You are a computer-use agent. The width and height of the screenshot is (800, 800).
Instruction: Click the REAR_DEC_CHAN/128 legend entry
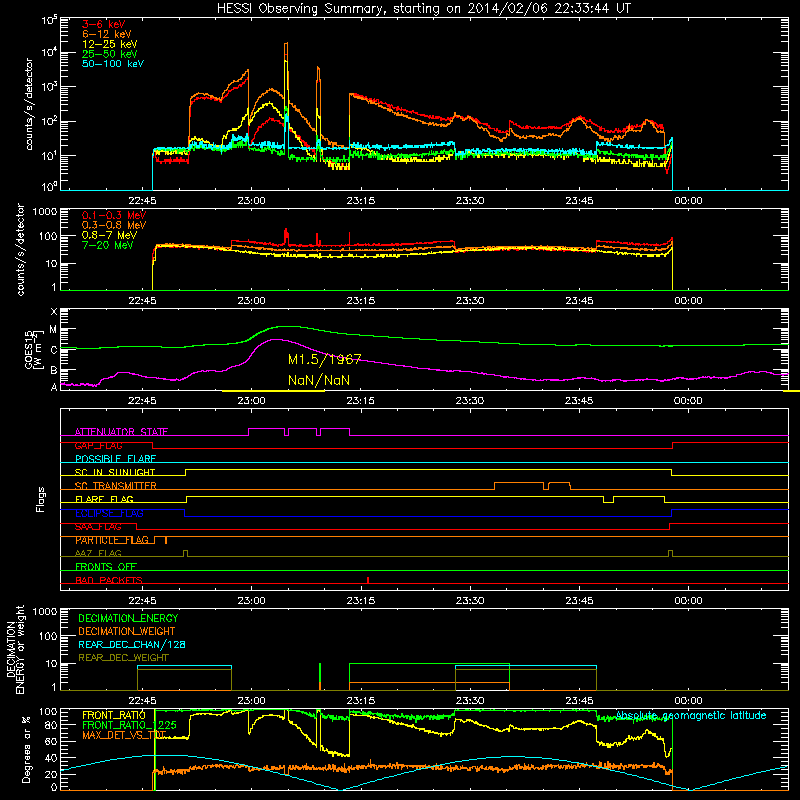click(132, 644)
